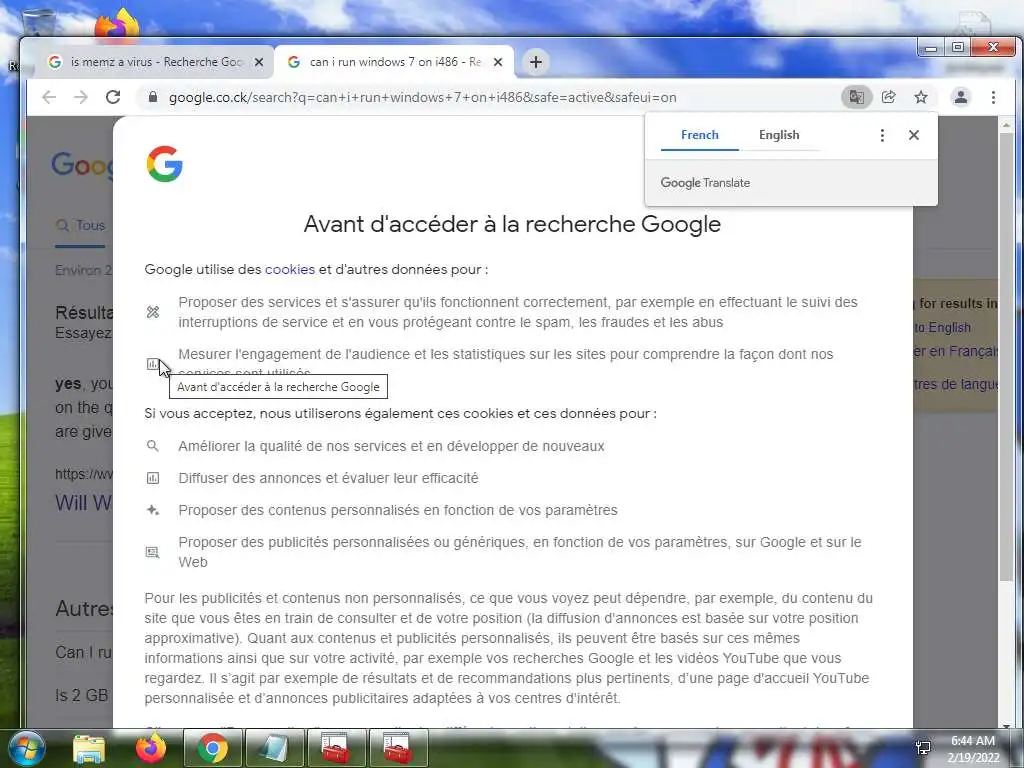The height and width of the screenshot is (768, 1024).
Task: Open the Chrome profile avatar
Action: 961,97
